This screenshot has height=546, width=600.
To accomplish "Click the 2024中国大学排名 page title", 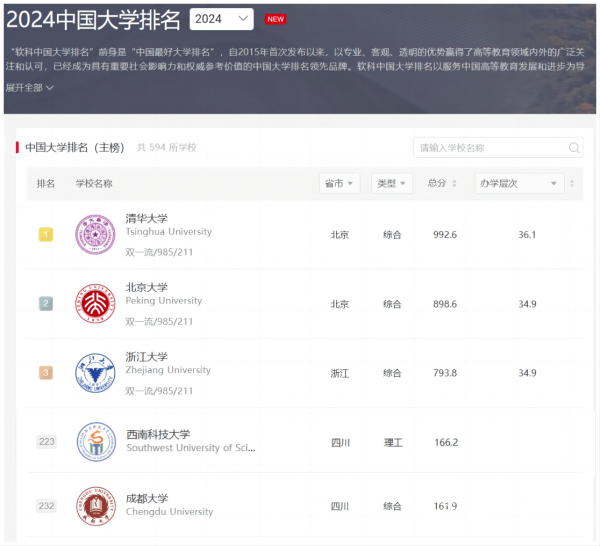I will [x=93, y=20].
